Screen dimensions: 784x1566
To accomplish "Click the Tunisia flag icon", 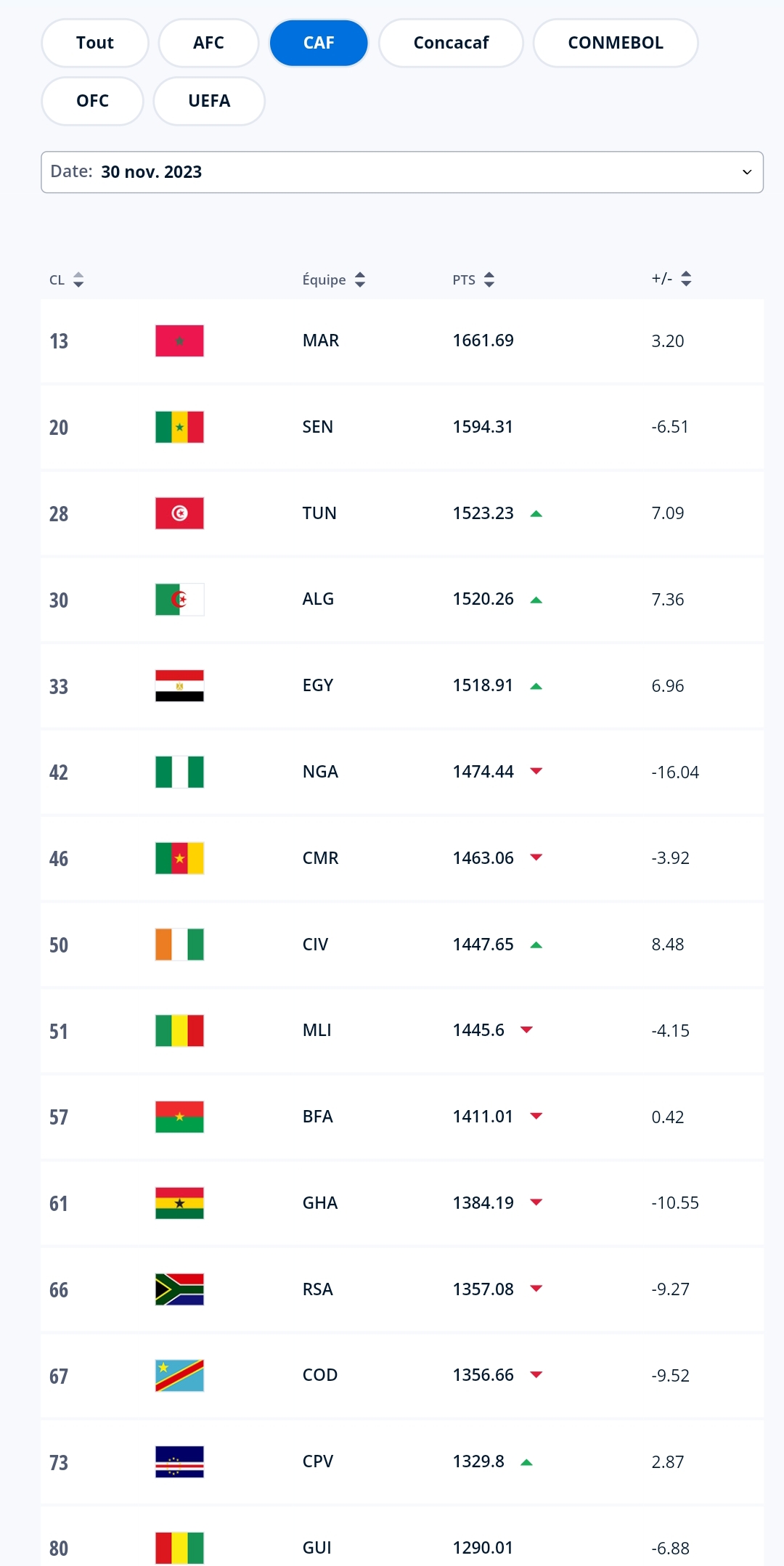I will pyautogui.click(x=179, y=513).
